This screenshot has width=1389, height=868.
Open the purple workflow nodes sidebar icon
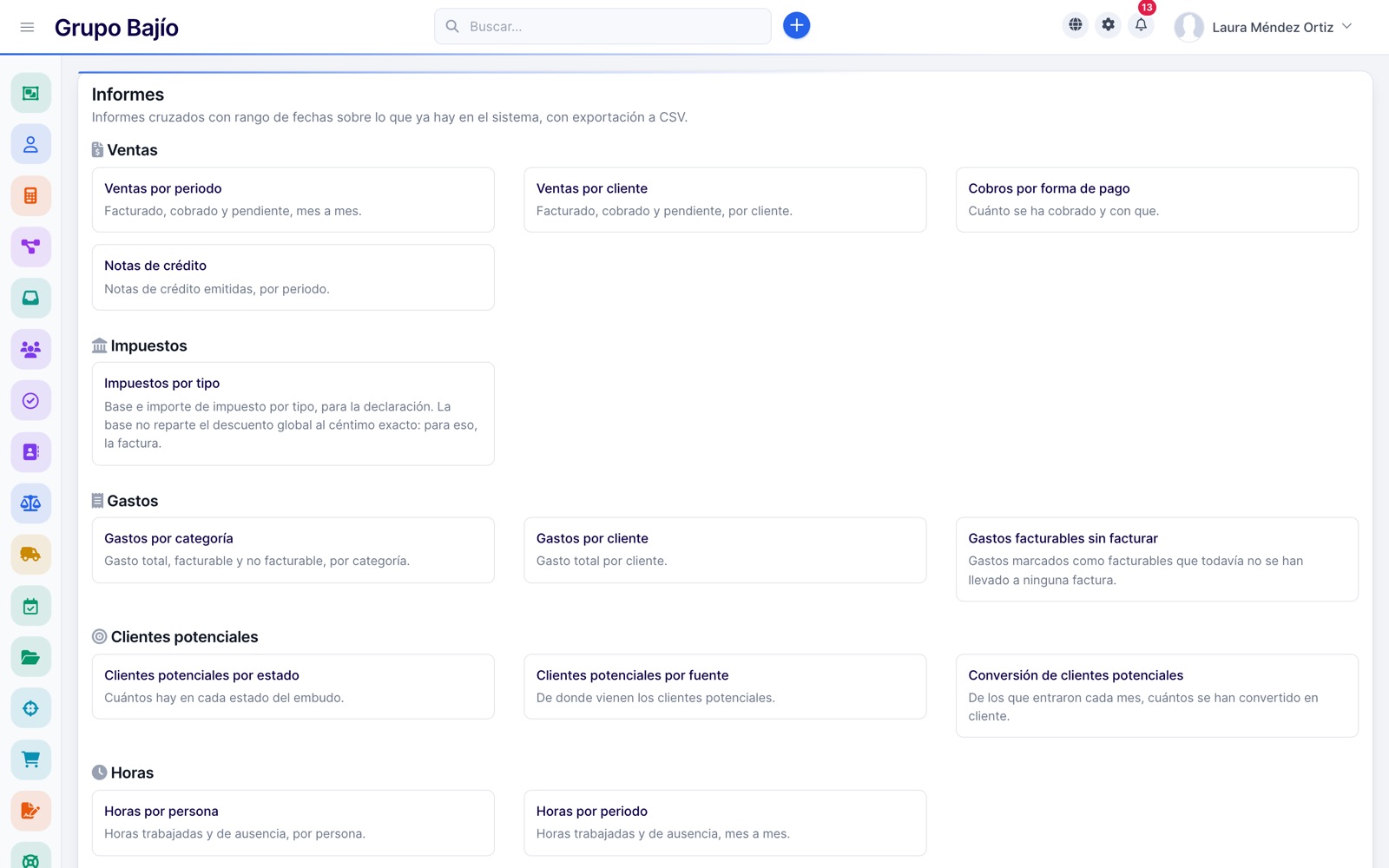pyautogui.click(x=30, y=247)
